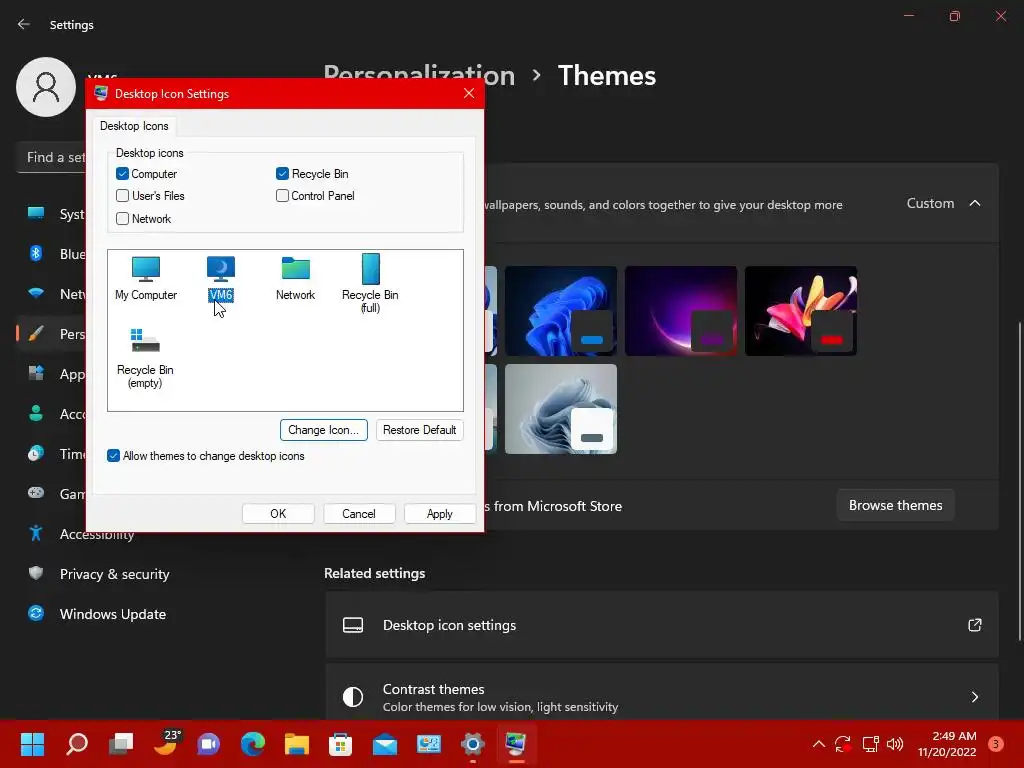Open the Desktop Icons tab
This screenshot has height=768, width=1024.
[x=134, y=125]
